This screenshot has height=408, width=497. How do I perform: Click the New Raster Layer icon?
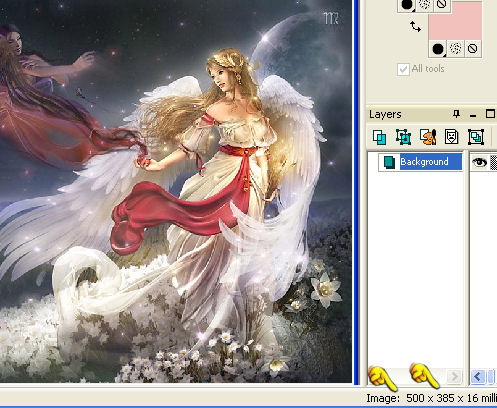pyautogui.click(x=379, y=137)
